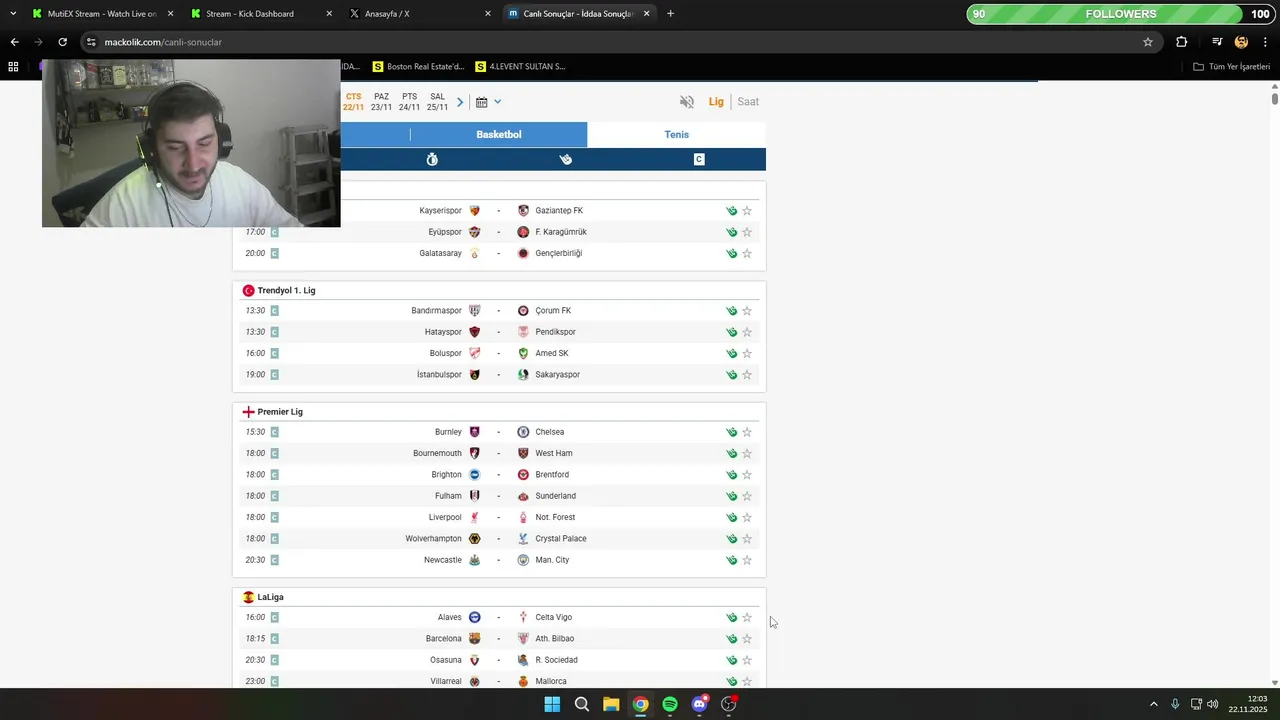Open the media controls icon
Image resolution: width=1280 pixels, height=720 pixels.
pos(1217,42)
